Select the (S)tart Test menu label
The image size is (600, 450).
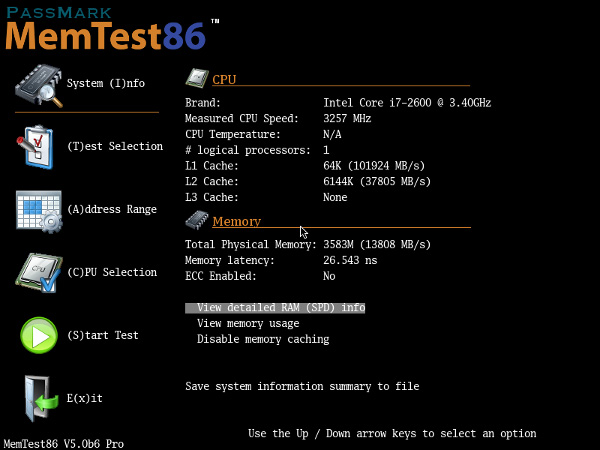pos(103,336)
